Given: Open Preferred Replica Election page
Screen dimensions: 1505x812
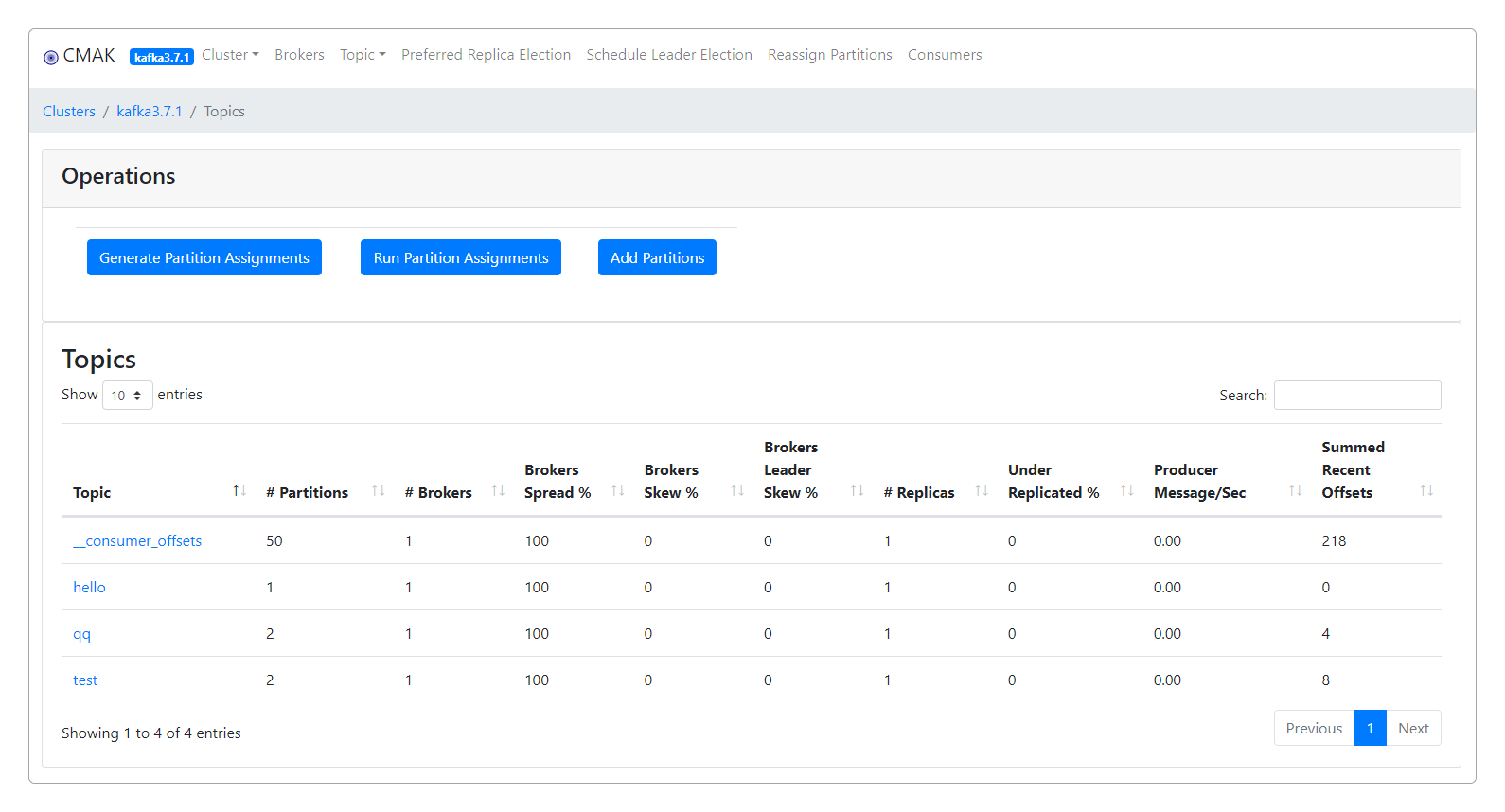Looking at the screenshot, I should [x=486, y=55].
